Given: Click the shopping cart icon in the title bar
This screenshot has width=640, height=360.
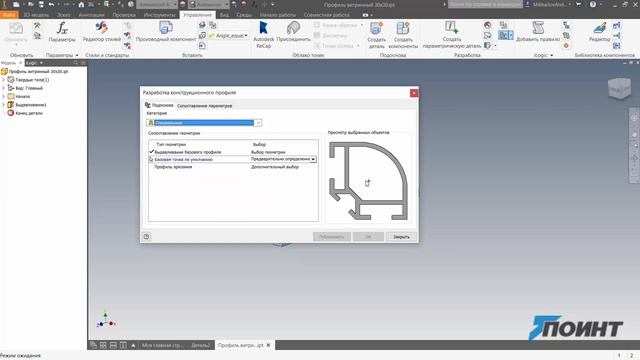Looking at the screenshot, I should pos(578,4).
